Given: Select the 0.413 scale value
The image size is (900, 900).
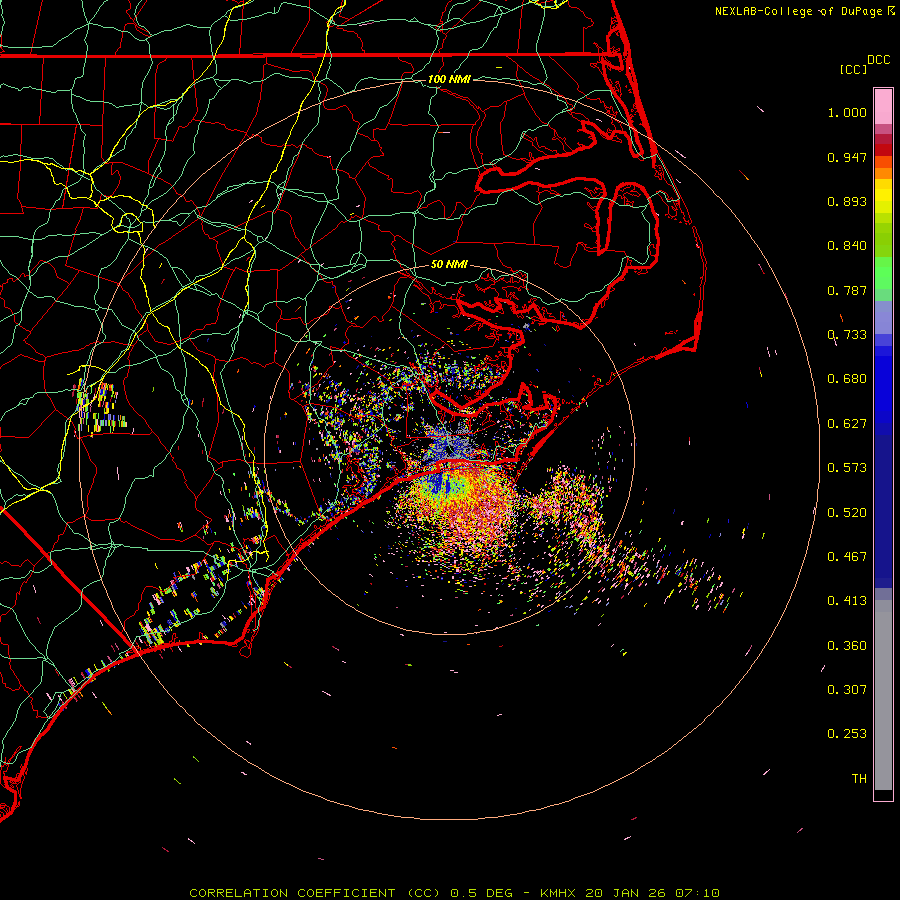Looking at the screenshot, I should (x=847, y=601).
